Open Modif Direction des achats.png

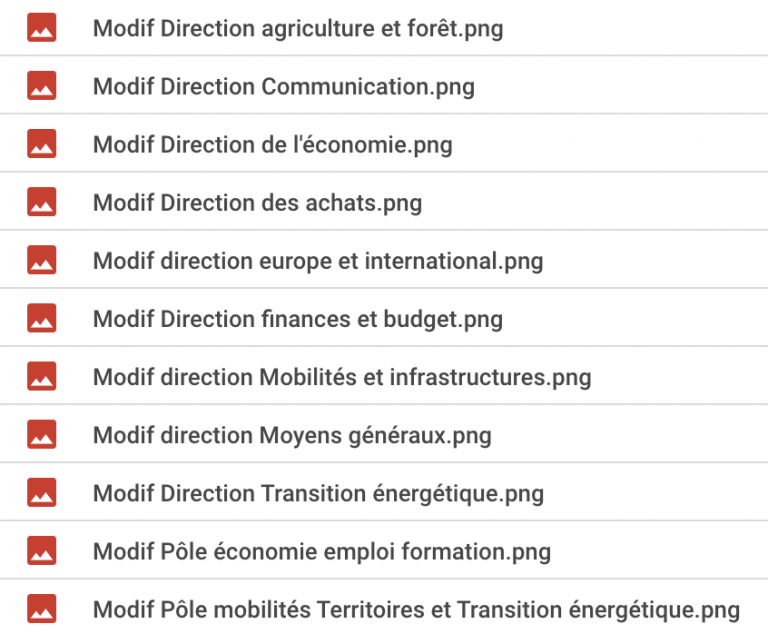pyautogui.click(x=257, y=203)
